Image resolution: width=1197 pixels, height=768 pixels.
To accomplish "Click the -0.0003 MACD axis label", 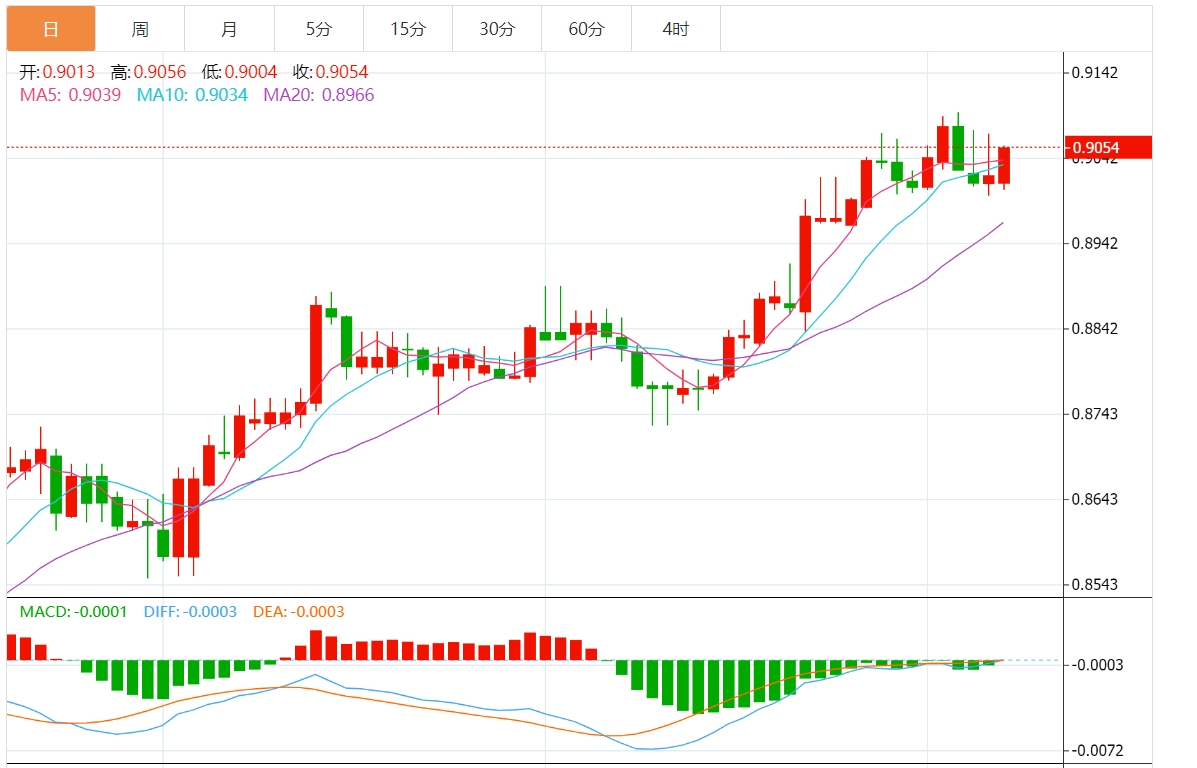I will pos(1097,665).
